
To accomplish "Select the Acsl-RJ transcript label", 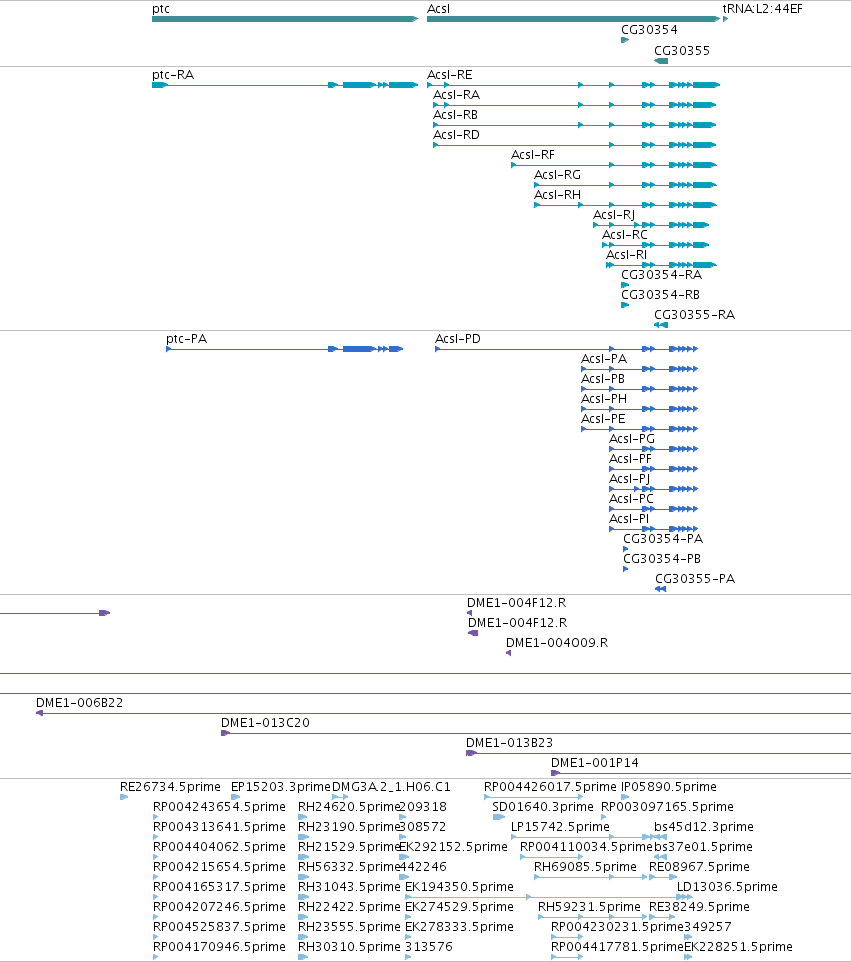I will click(x=614, y=215).
